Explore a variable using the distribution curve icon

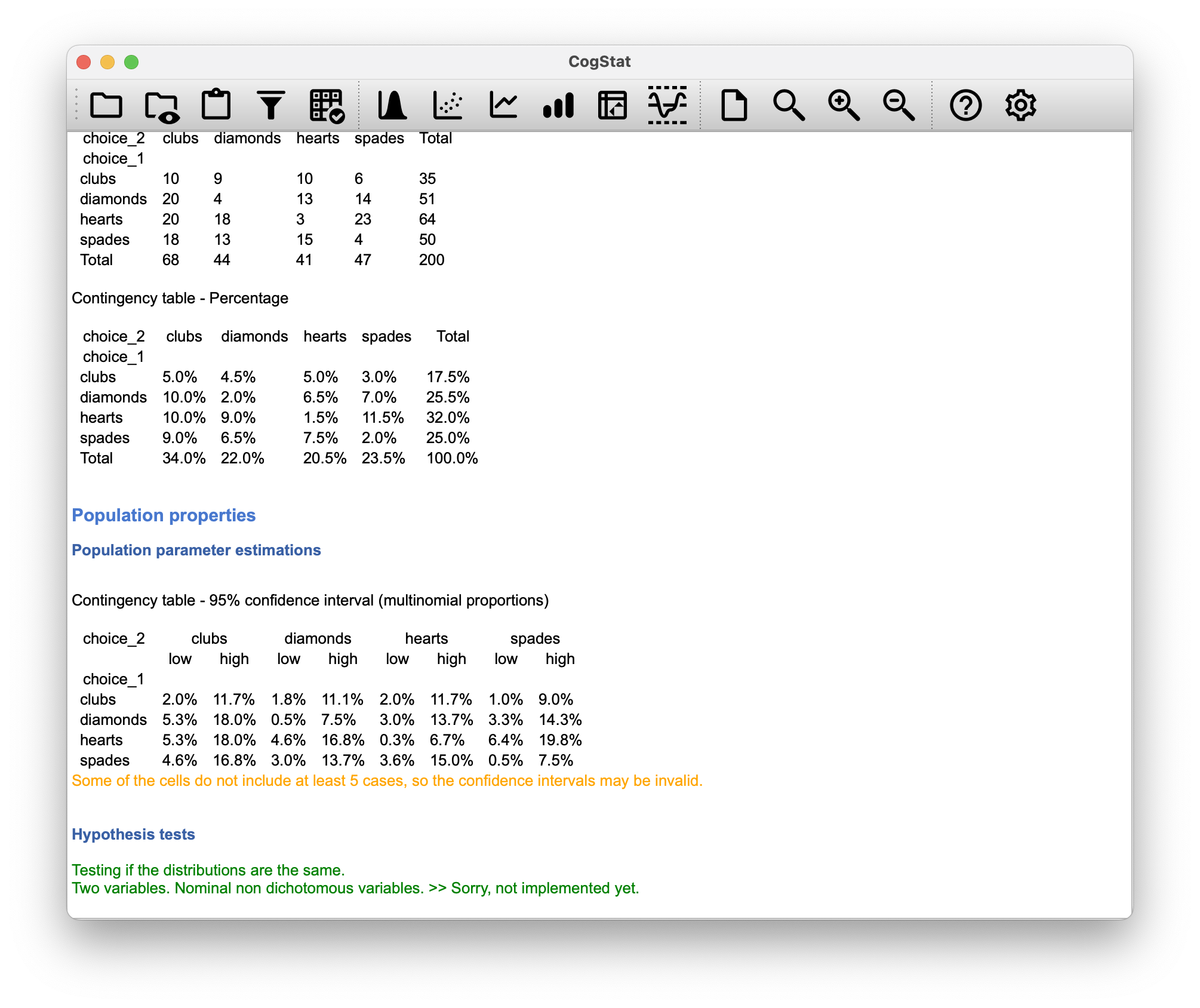pyautogui.click(x=392, y=106)
